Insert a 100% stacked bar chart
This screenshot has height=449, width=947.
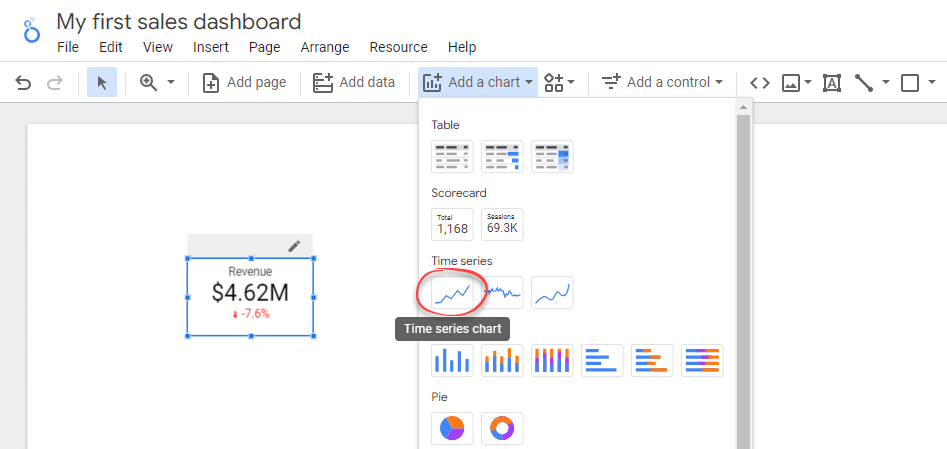[702, 361]
